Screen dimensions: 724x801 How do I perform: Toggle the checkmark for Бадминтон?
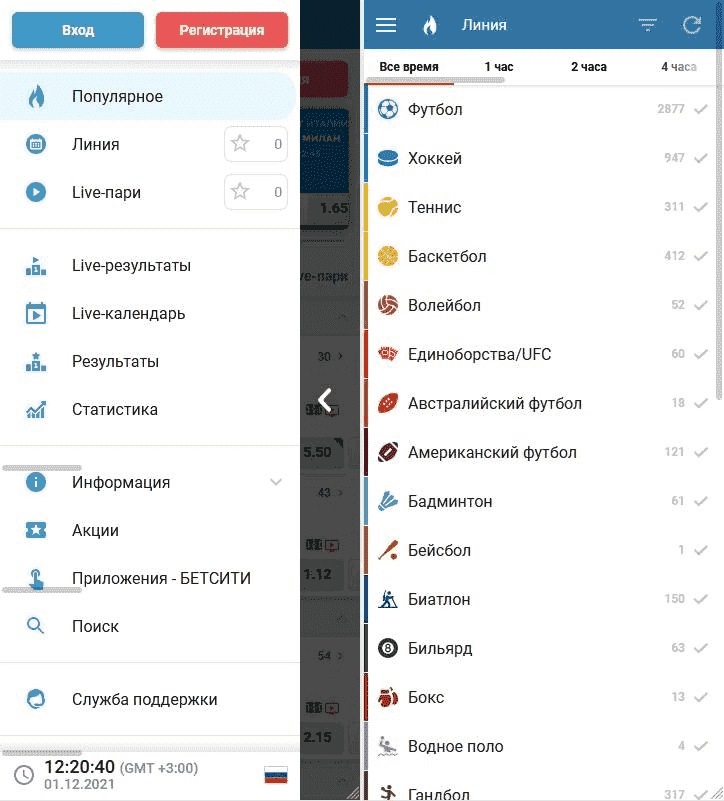point(701,501)
